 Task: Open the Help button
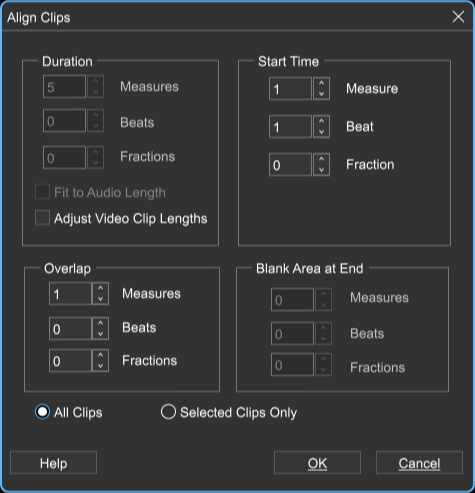(x=54, y=463)
